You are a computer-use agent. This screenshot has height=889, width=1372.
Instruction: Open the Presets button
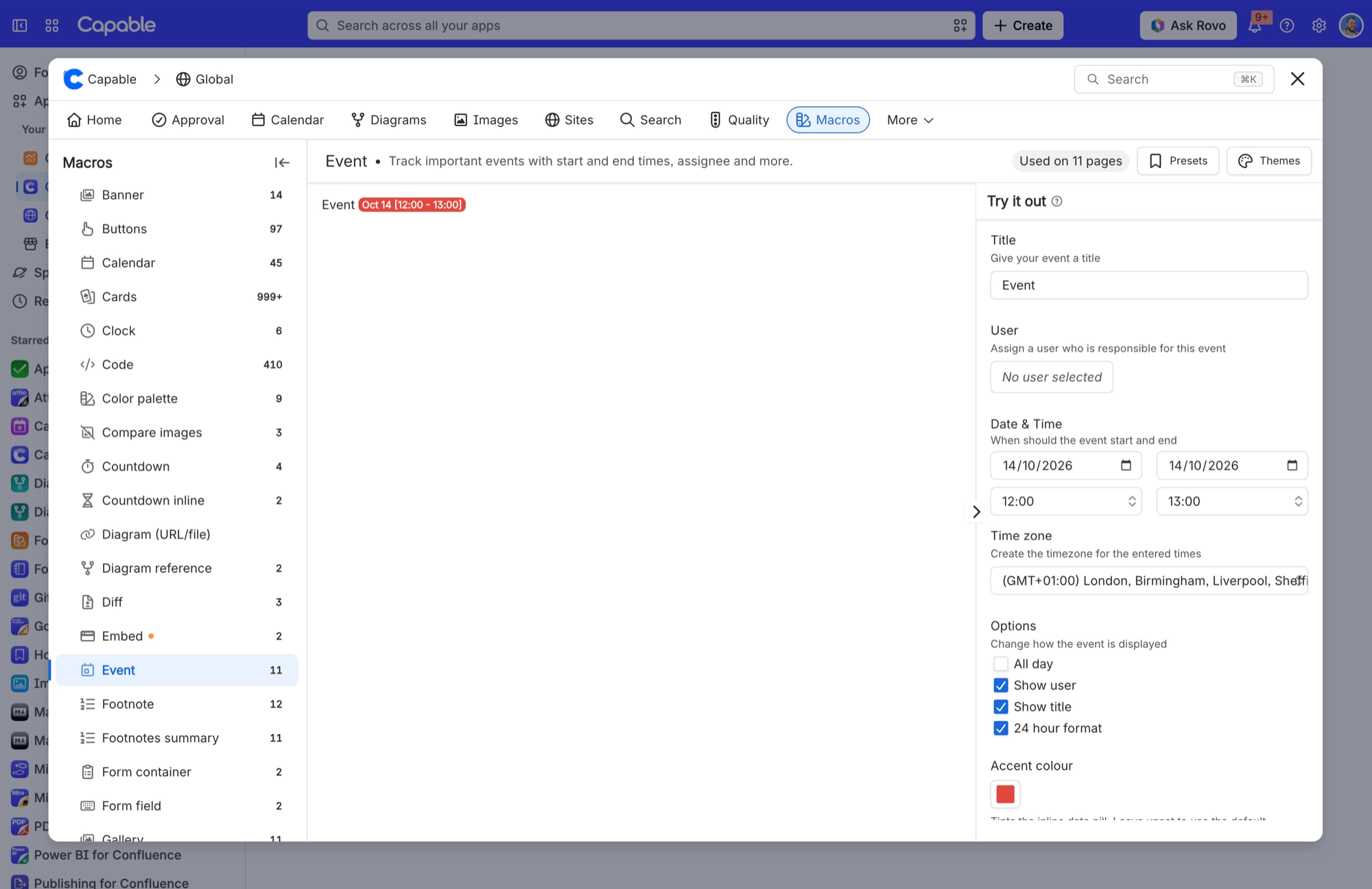1178,161
